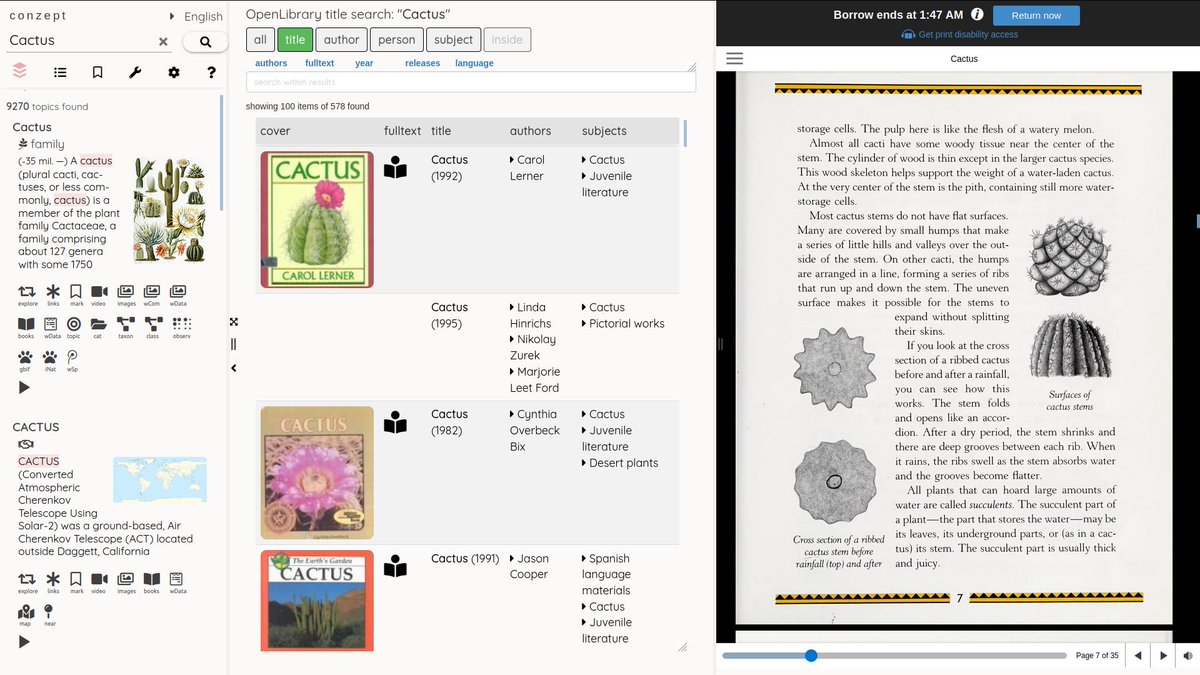
Task: Sort results by authors link
Action: [x=271, y=63]
